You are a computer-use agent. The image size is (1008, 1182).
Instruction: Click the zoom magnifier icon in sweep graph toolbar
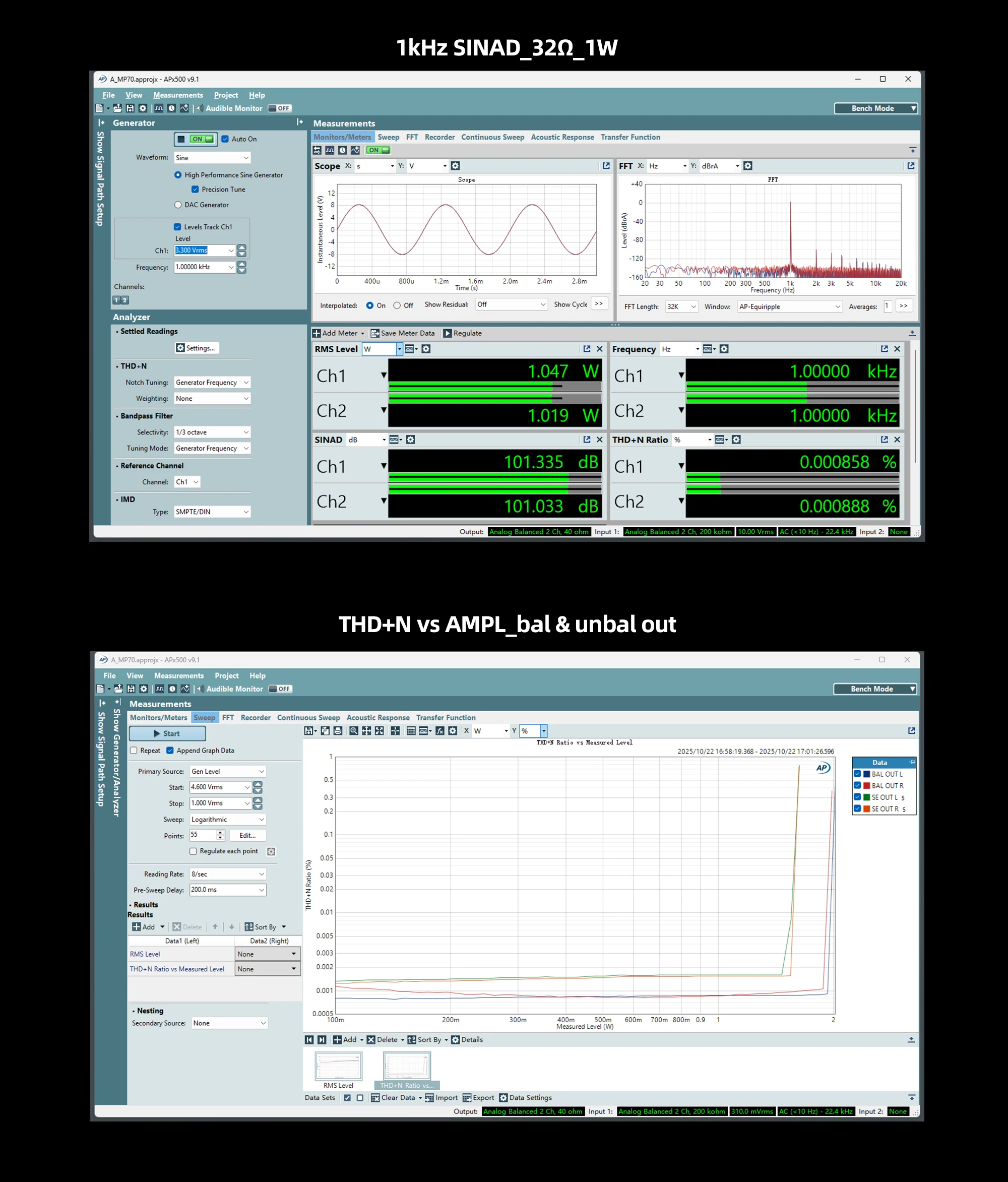click(x=354, y=731)
